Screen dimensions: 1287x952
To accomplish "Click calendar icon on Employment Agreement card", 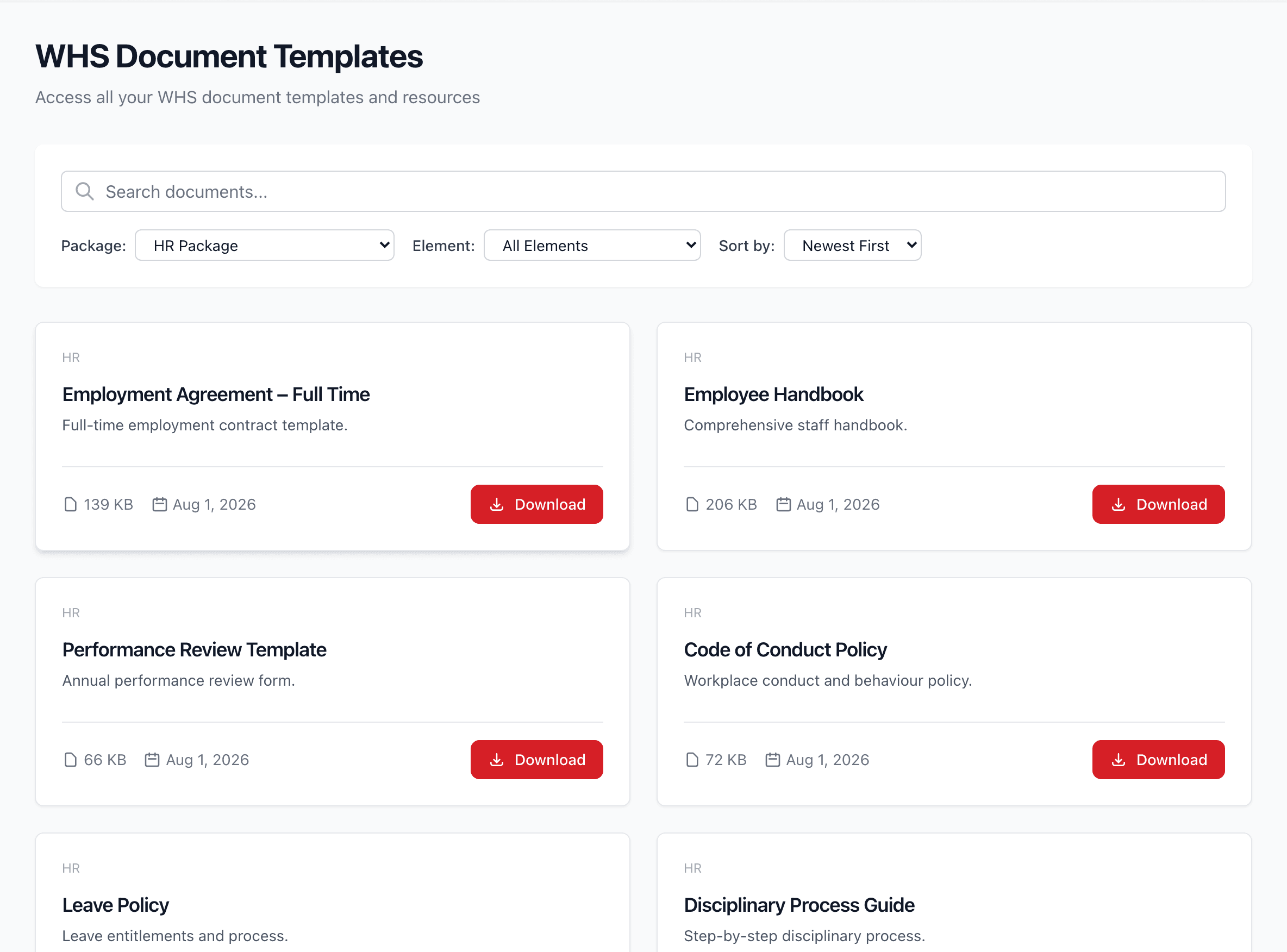I will 160,504.
